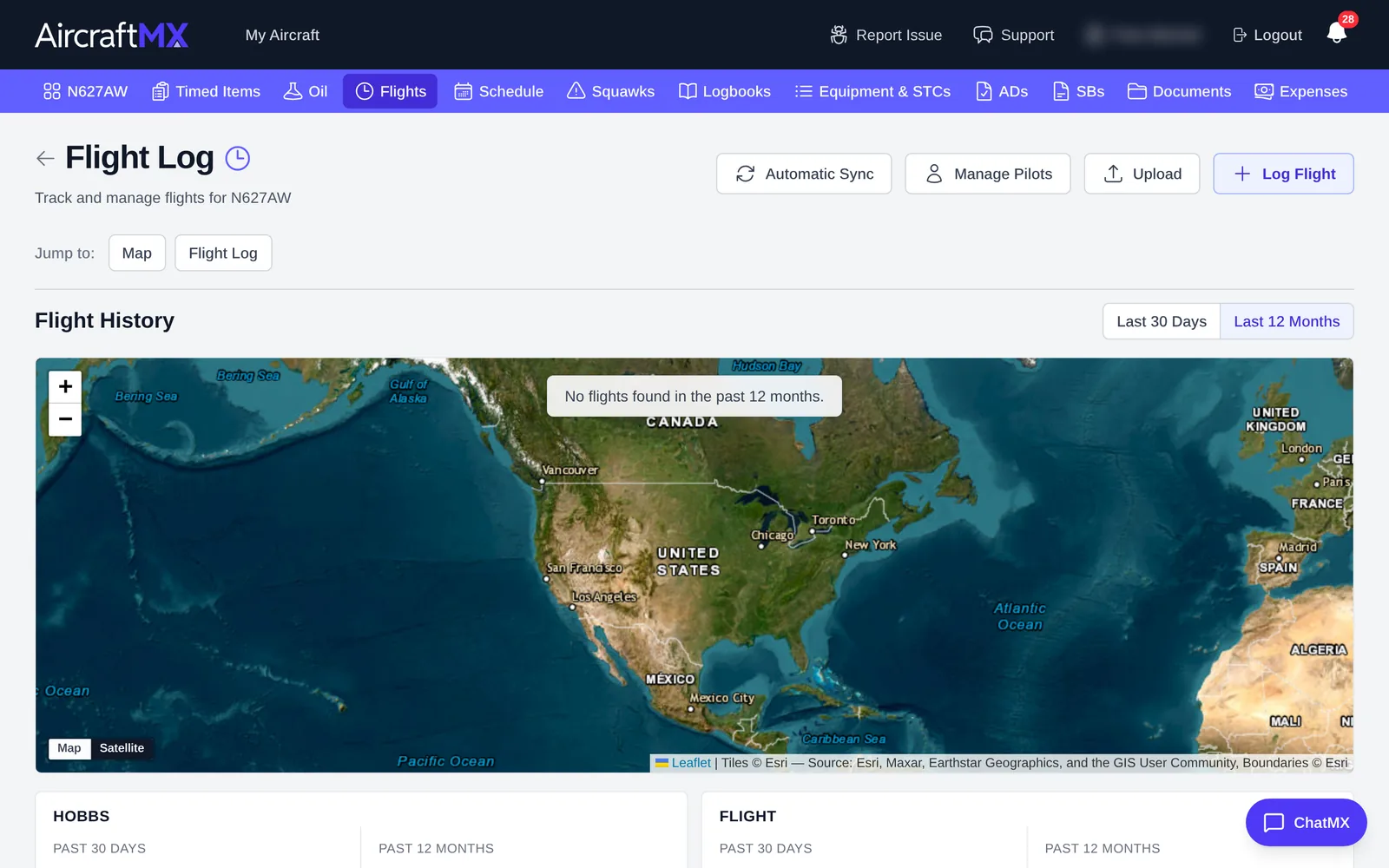
Task: Click the Upload button
Action: click(x=1142, y=174)
